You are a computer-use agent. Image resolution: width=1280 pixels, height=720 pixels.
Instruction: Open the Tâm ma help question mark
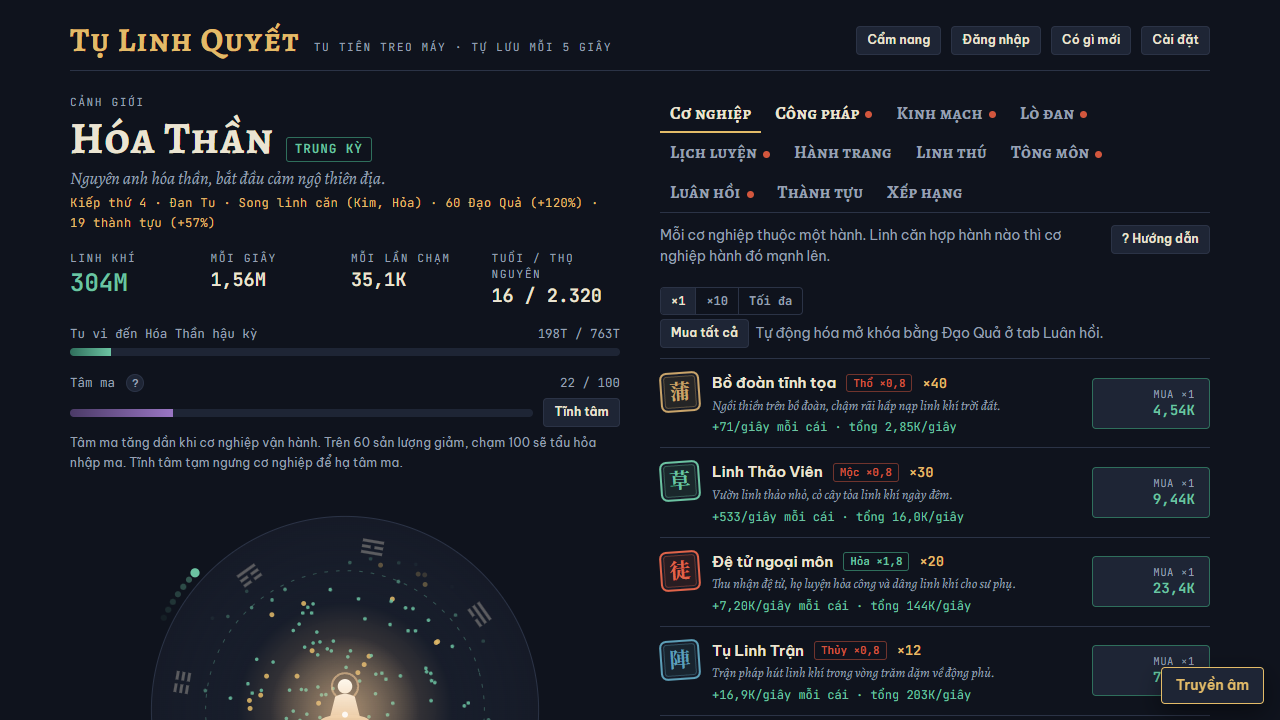tap(135, 383)
